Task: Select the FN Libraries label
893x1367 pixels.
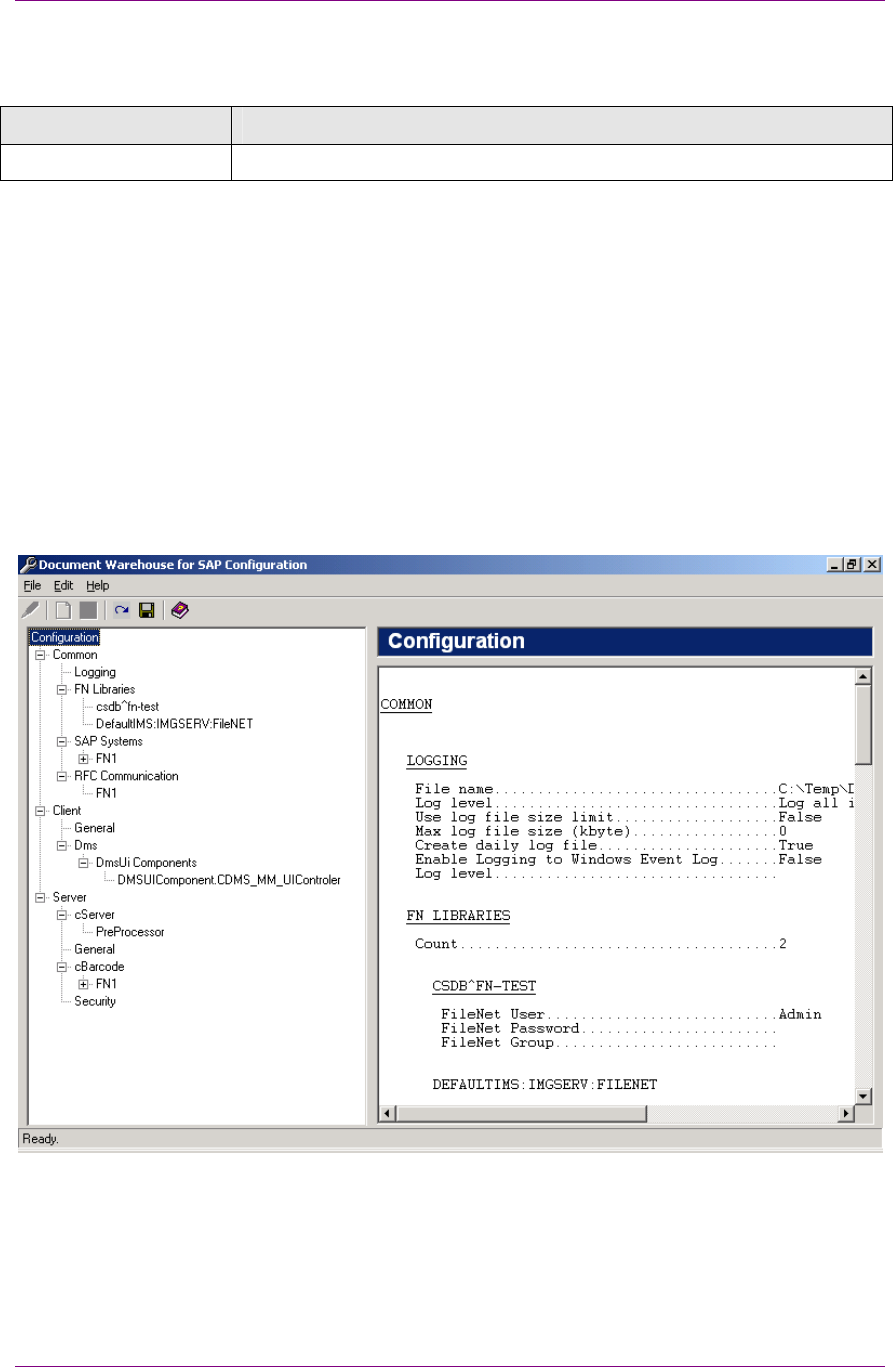Action: pos(104,689)
